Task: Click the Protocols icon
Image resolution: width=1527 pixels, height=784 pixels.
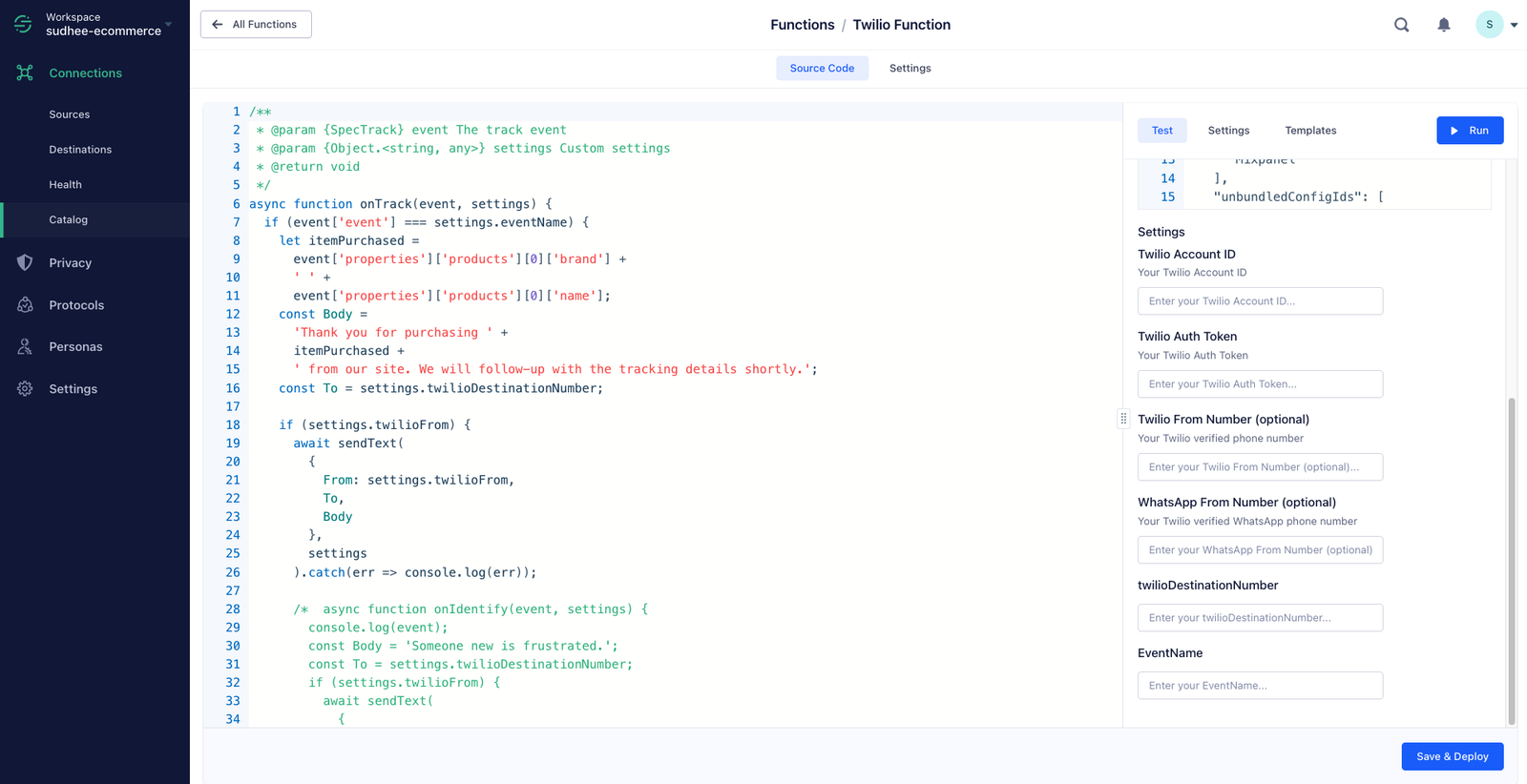Action: [25, 305]
